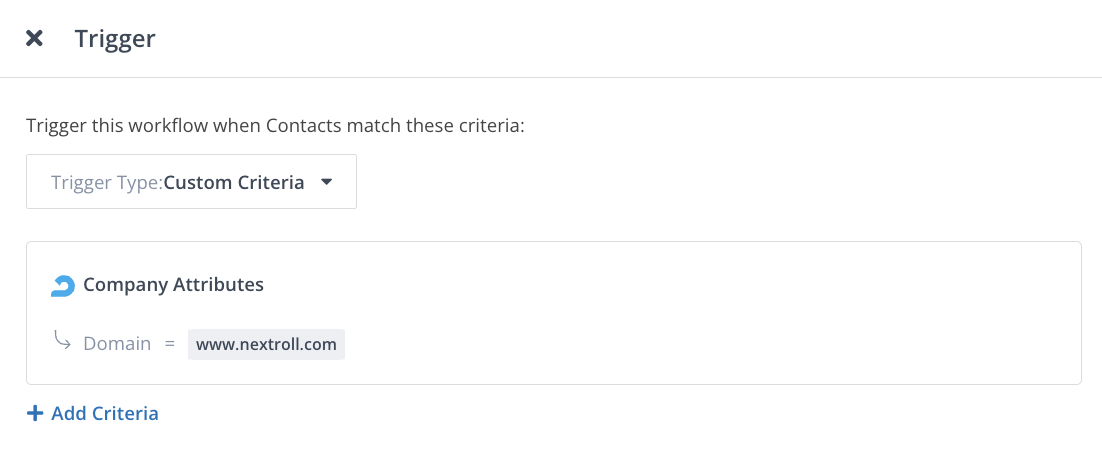This screenshot has width=1102, height=450.
Task: Click the Trigger panel title
Action: [x=115, y=39]
